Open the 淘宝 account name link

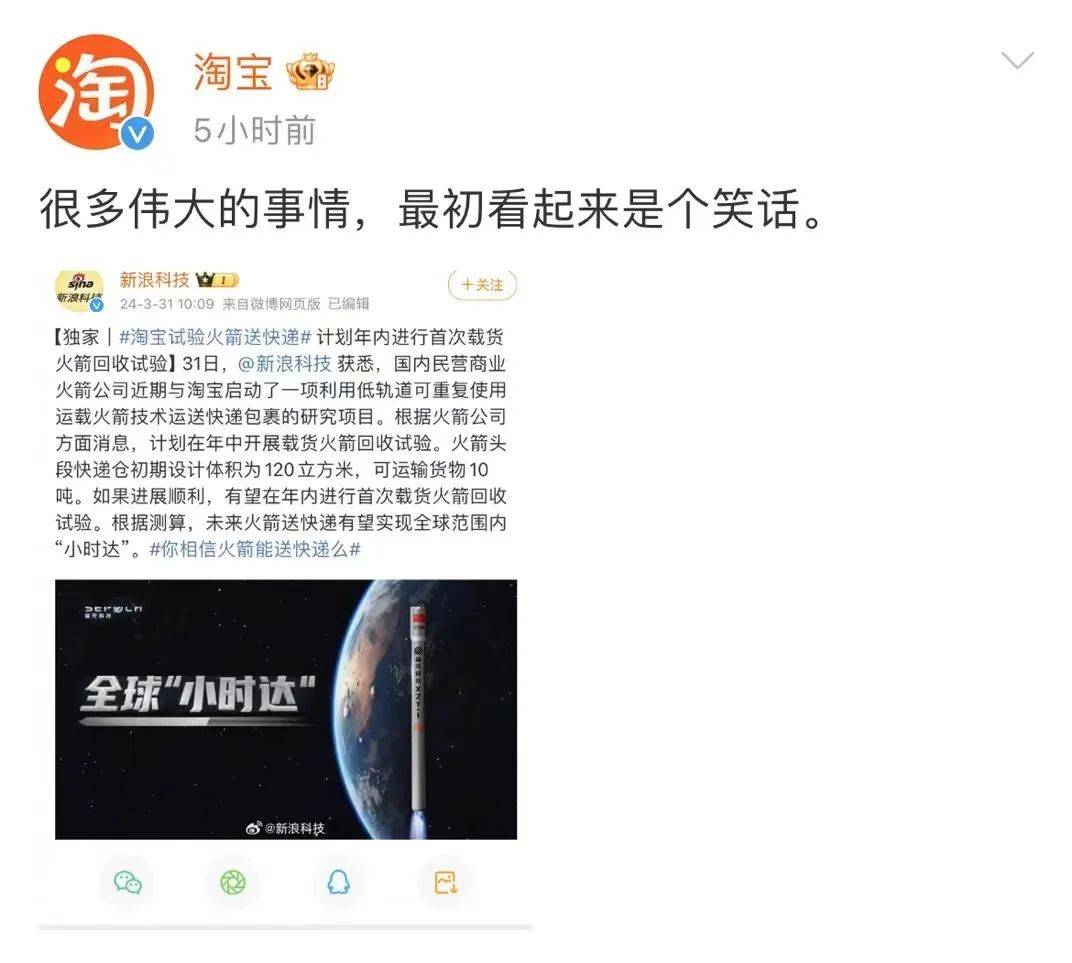click(232, 72)
